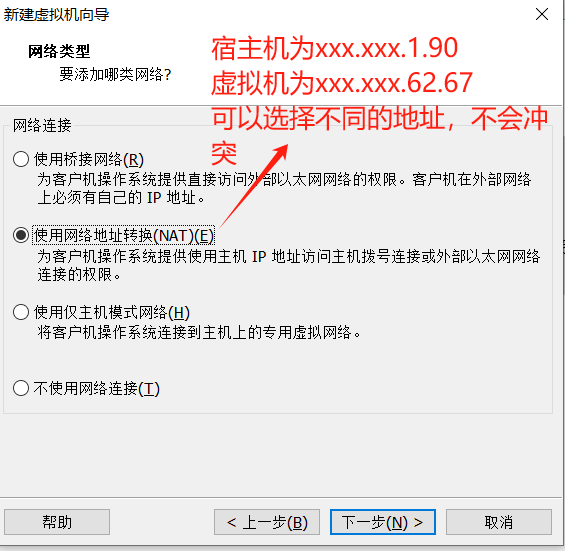Image resolution: width=565 pixels, height=551 pixels.
Task: Go back with the 上一步(B) button
Action: pyautogui.click(x=267, y=522)
